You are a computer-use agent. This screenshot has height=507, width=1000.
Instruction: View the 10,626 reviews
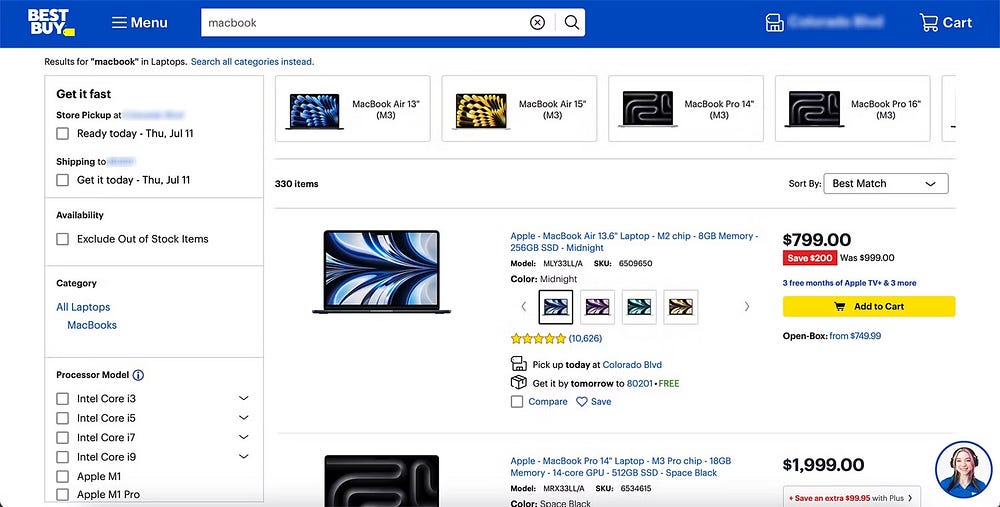click(x=585, y=339)
